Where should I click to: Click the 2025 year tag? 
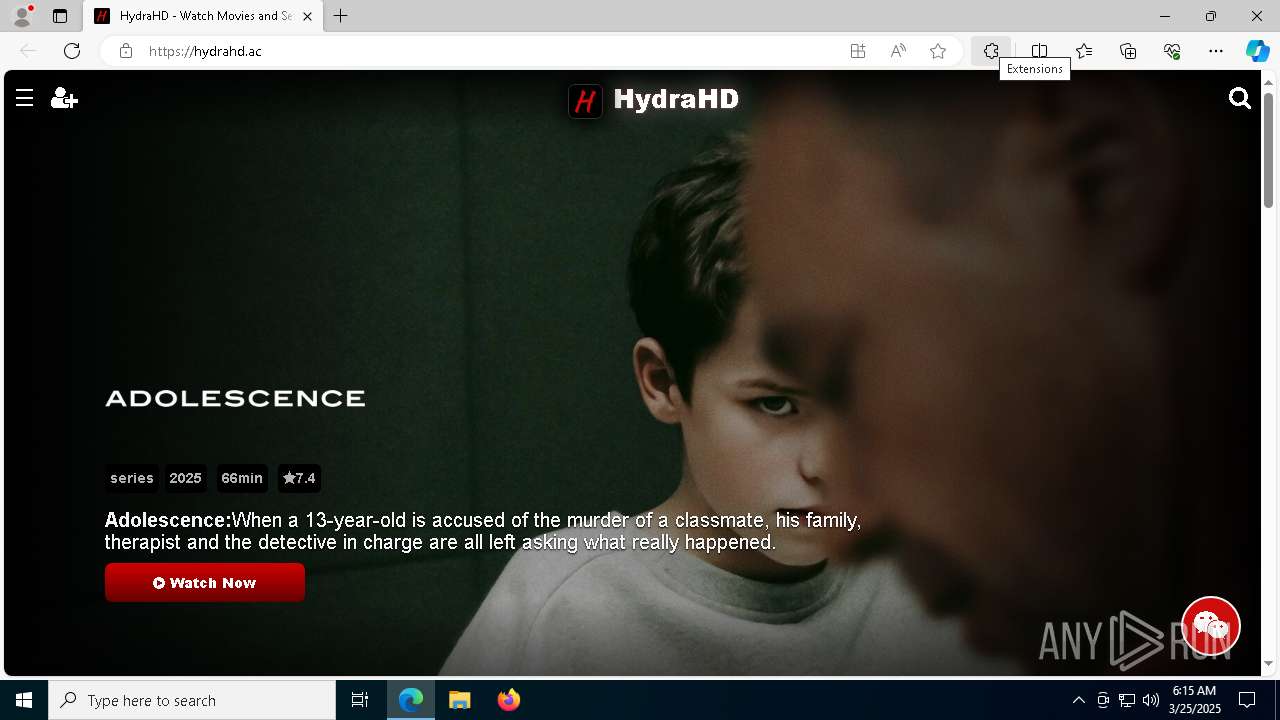pos(186,478)
